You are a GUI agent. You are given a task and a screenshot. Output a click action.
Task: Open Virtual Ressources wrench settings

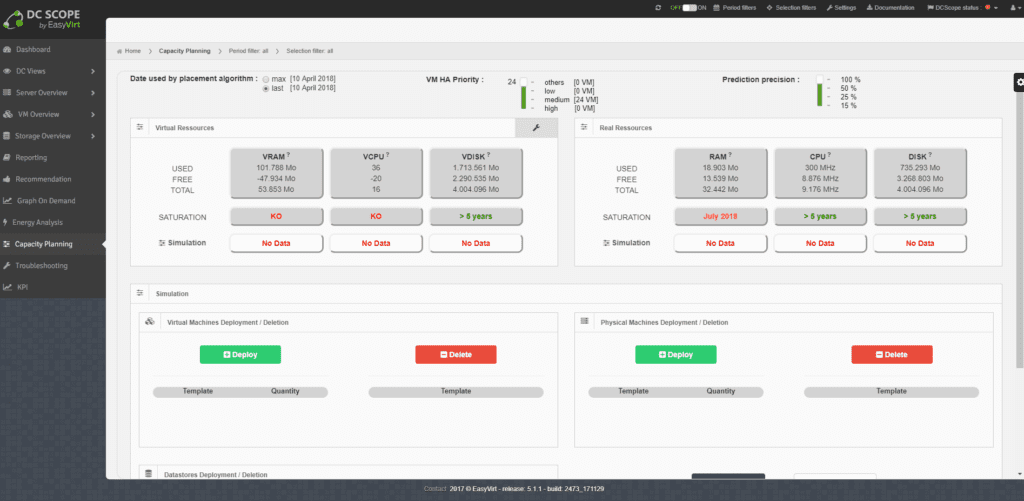point(536,128)
